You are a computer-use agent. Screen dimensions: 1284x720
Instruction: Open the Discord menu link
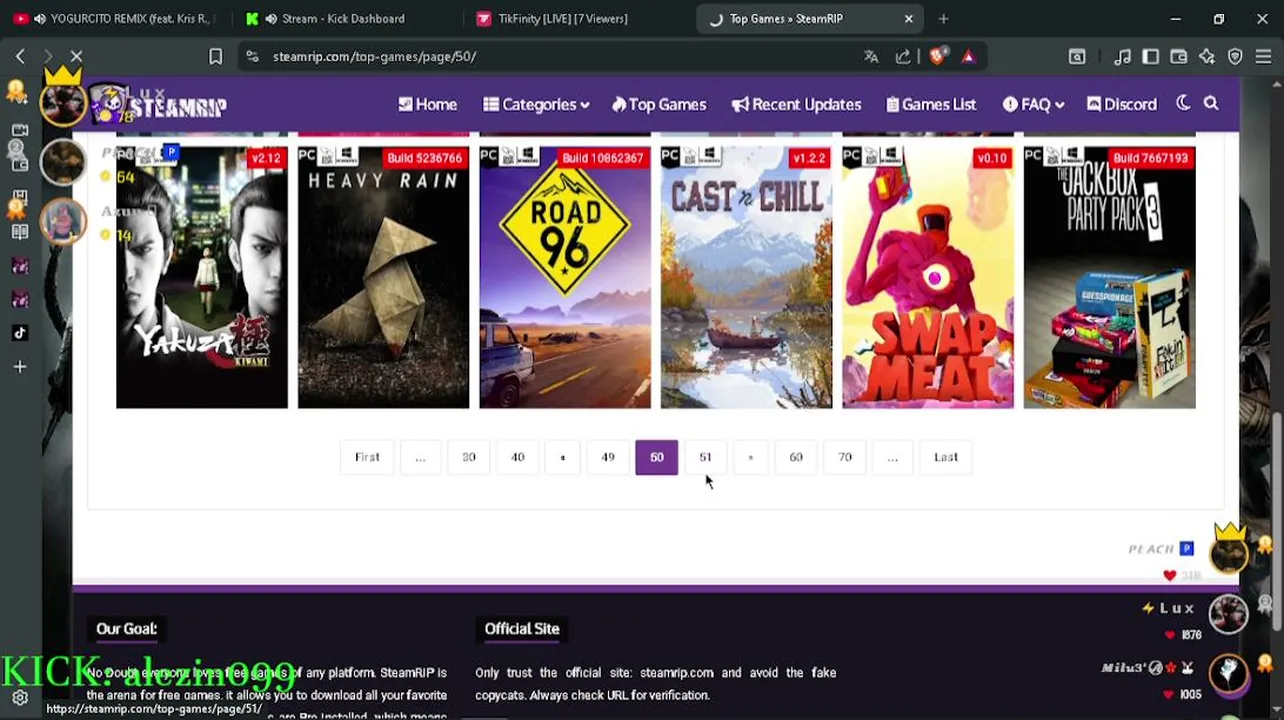tap(1122, 104)
